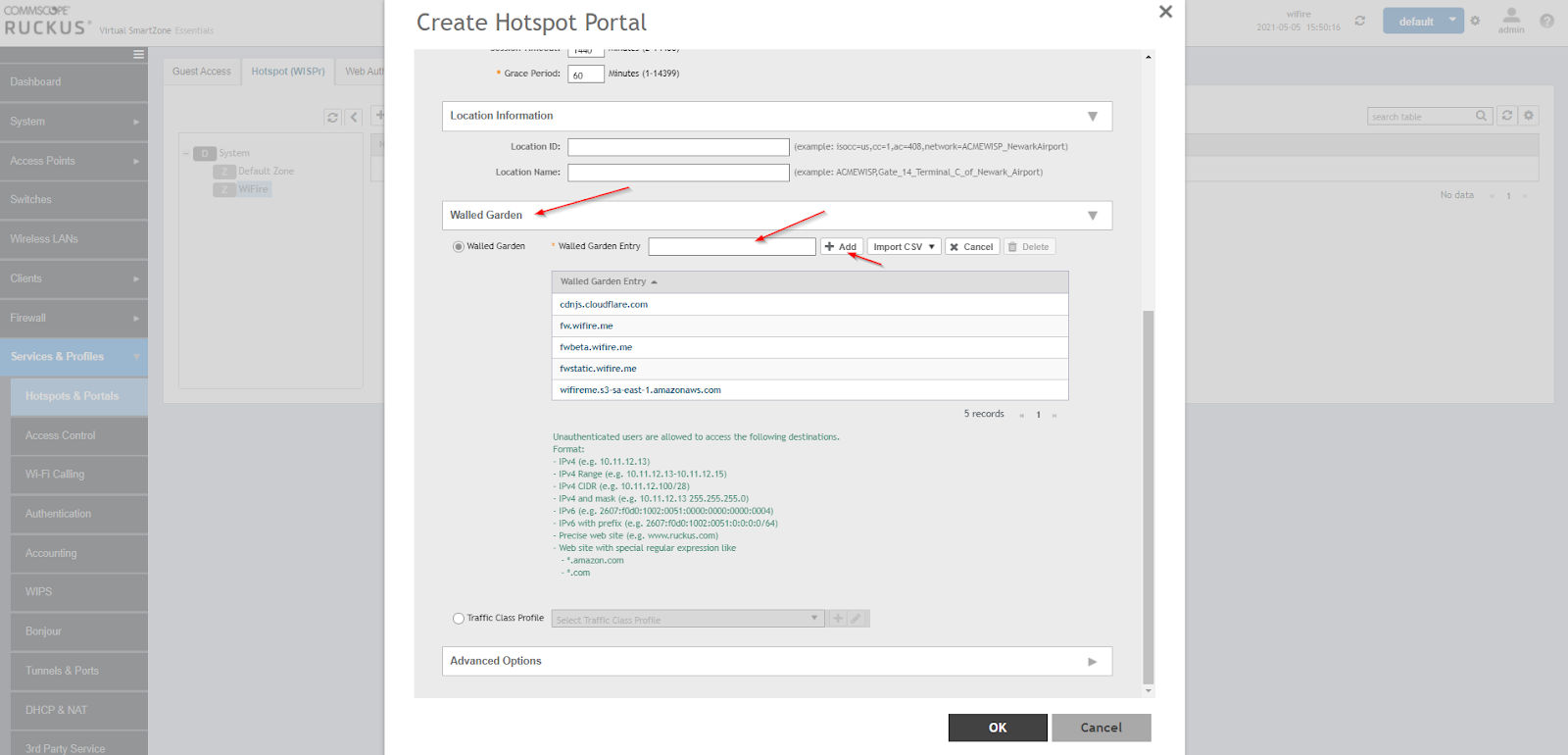Expand the System sidebar menu
This screenshot has height=755, width=1568.
pos(73,122)
